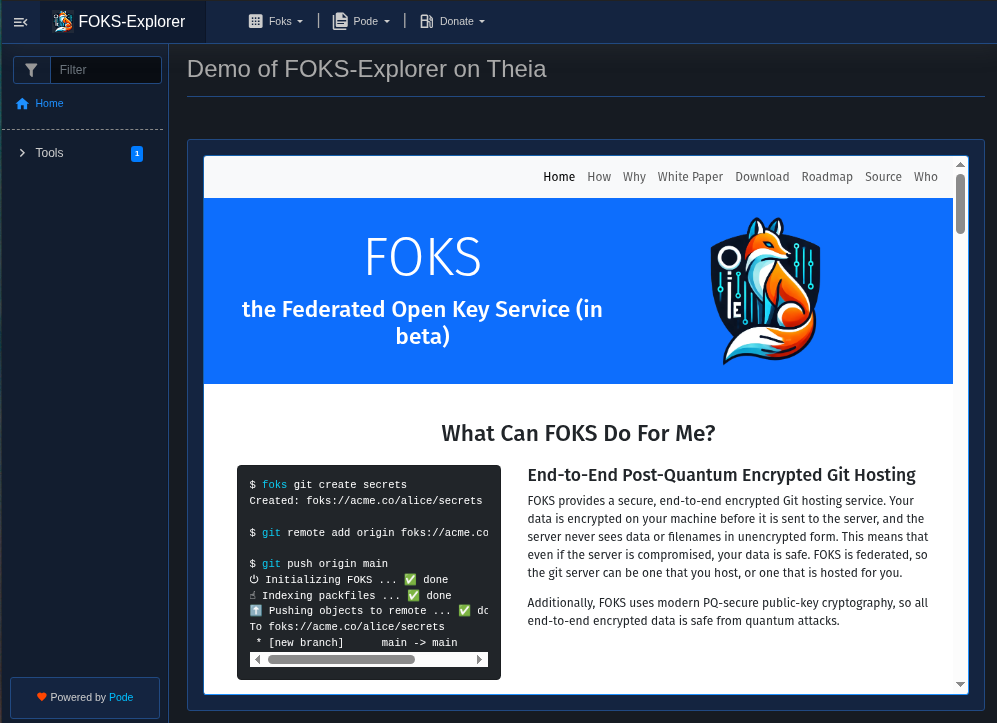
Task: Open the Donate dropdown menu
Action: point(452,21)
